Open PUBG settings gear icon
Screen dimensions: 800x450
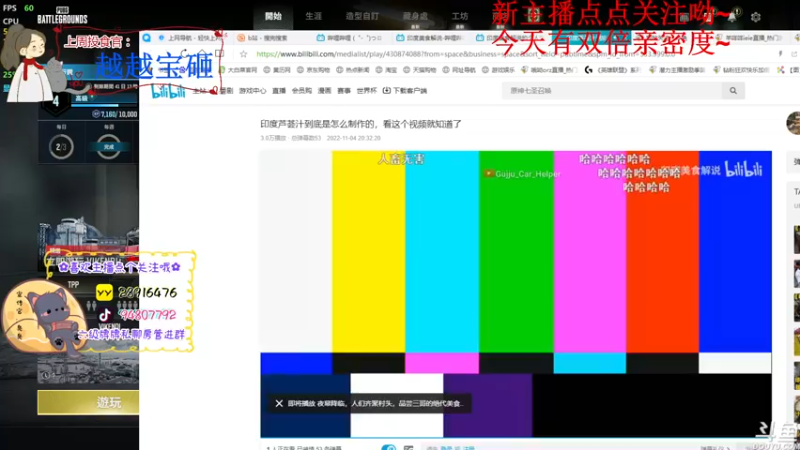coord(756,17)
